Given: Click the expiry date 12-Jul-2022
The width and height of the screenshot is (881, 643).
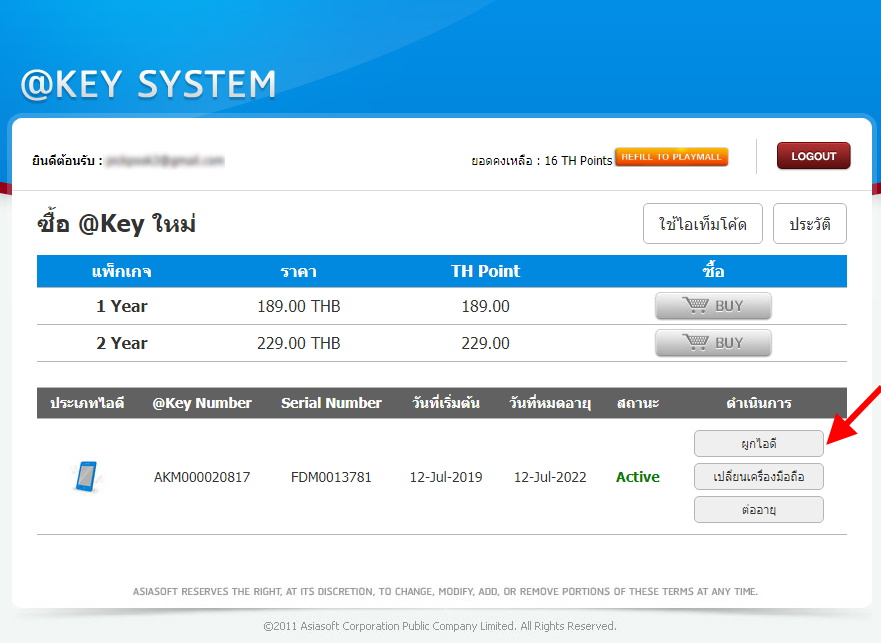Looking at the screenshot, I should (550, 477).
